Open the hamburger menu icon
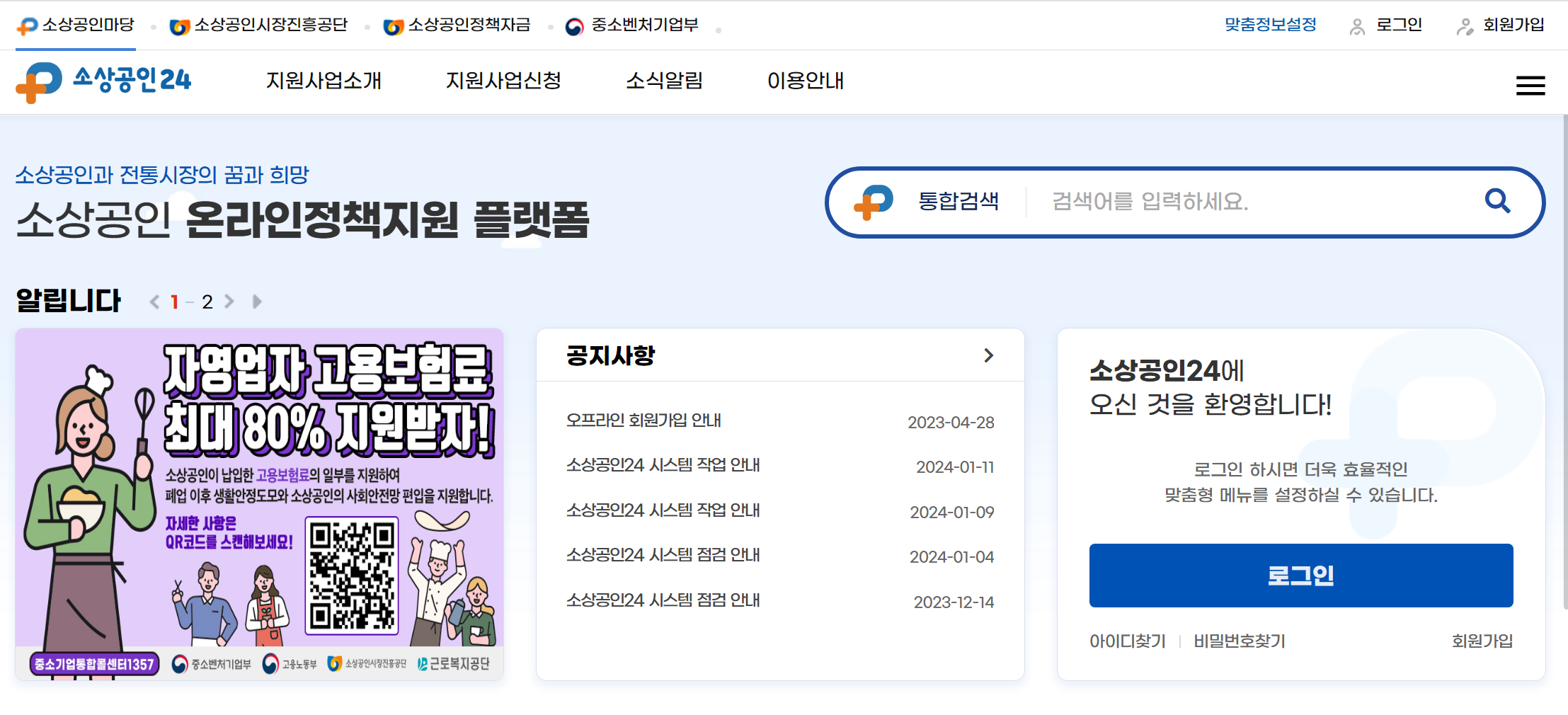Image resolution: width=1568 pixels, height=715 pixels. 1530,86
